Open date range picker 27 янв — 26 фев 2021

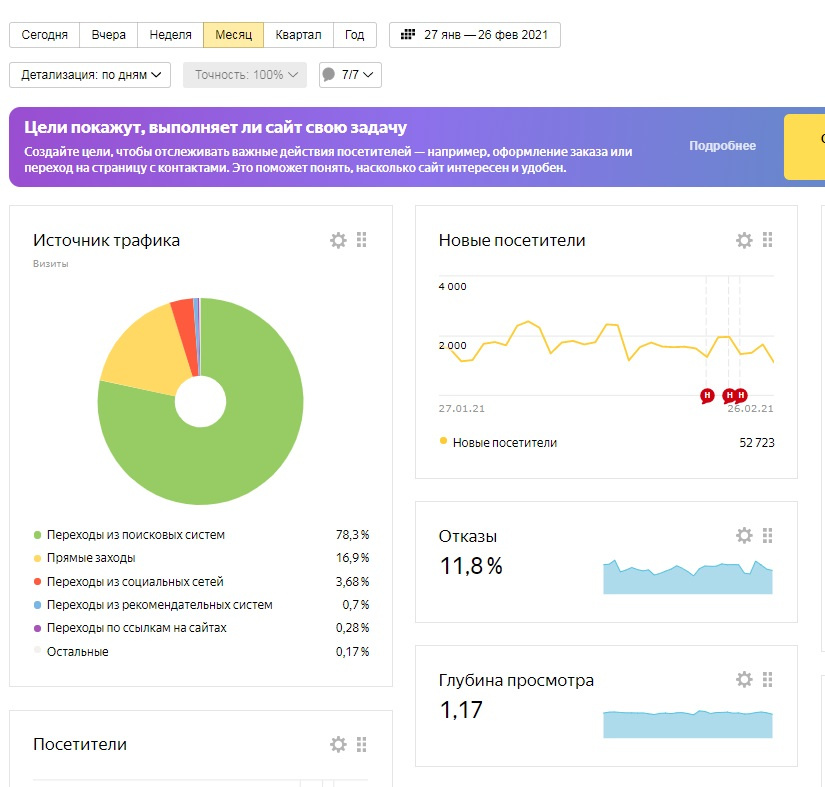point(475,35)
